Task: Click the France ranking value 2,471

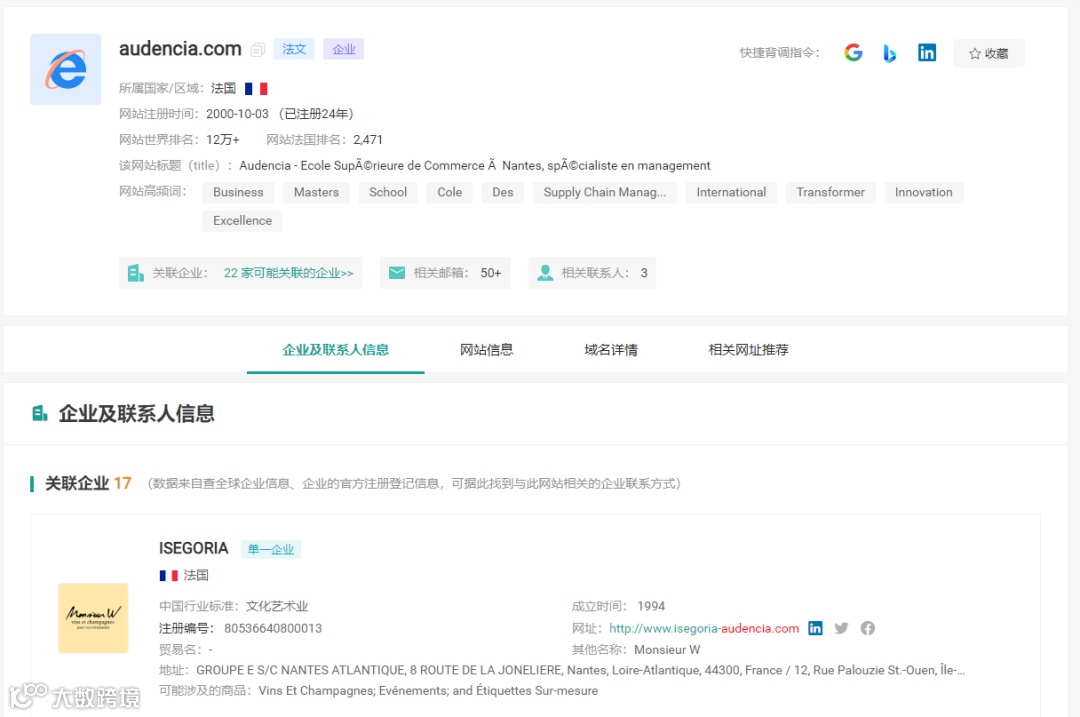Action: (x=368, y=140)
